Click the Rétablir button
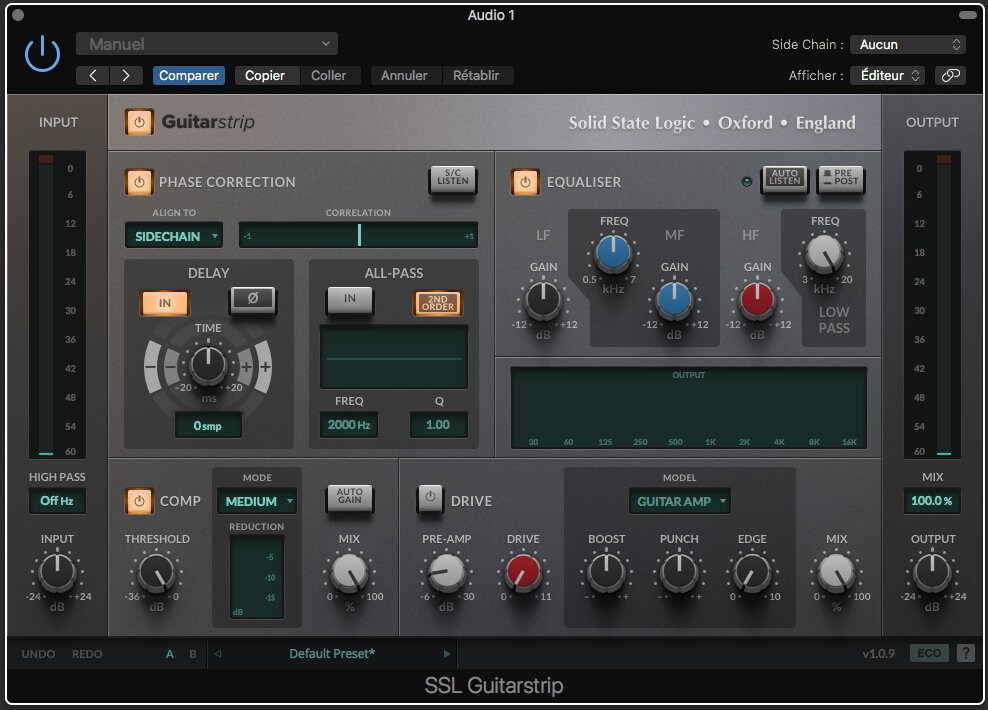 476,76
